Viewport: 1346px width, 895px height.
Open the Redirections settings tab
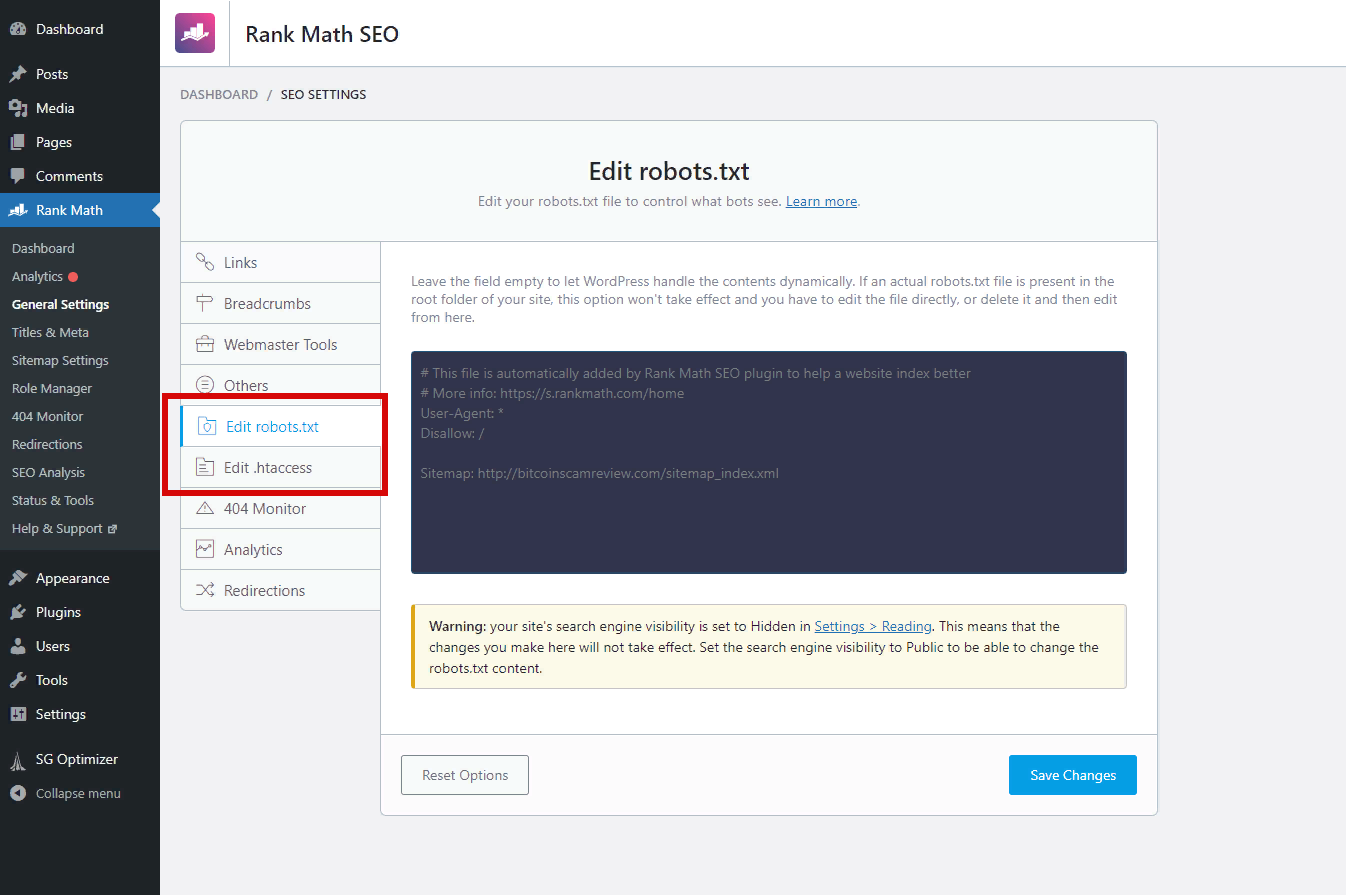click(281, 590)
